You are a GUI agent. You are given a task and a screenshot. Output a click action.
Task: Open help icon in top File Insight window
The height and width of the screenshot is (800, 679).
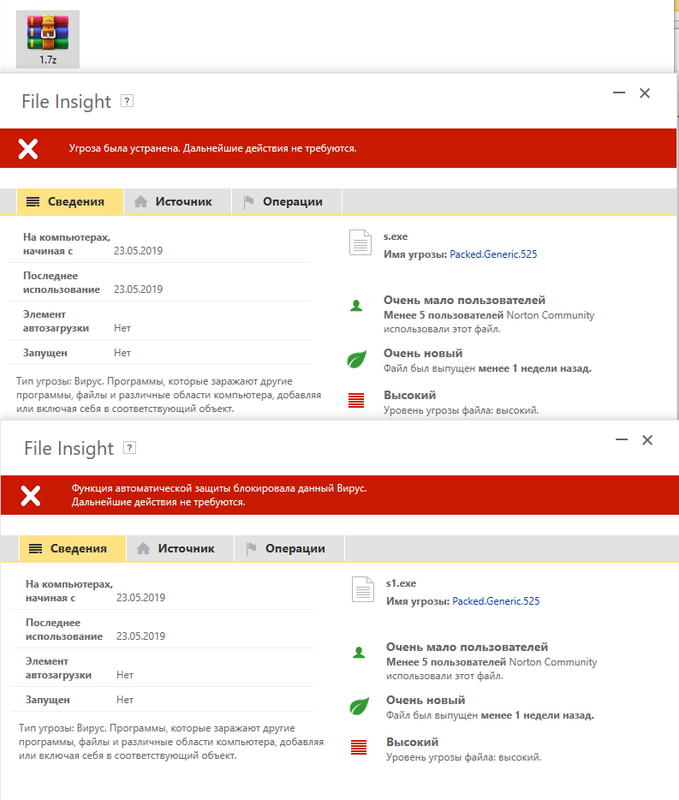(x=127, y=101)
